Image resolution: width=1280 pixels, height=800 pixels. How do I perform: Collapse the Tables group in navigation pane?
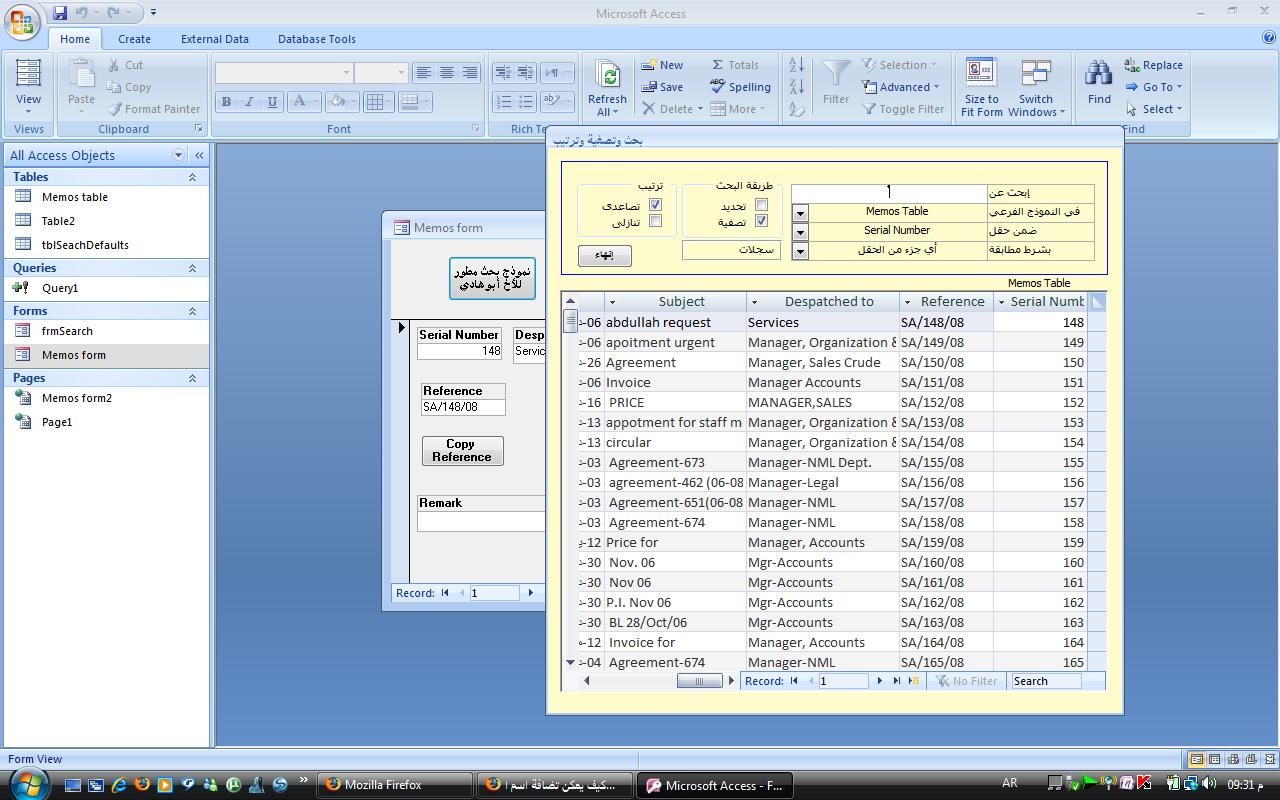click(192, 177)
